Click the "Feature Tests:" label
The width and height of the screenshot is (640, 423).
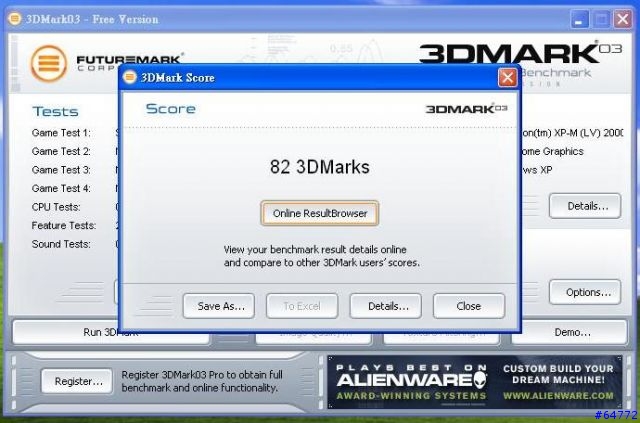[64, 225]
